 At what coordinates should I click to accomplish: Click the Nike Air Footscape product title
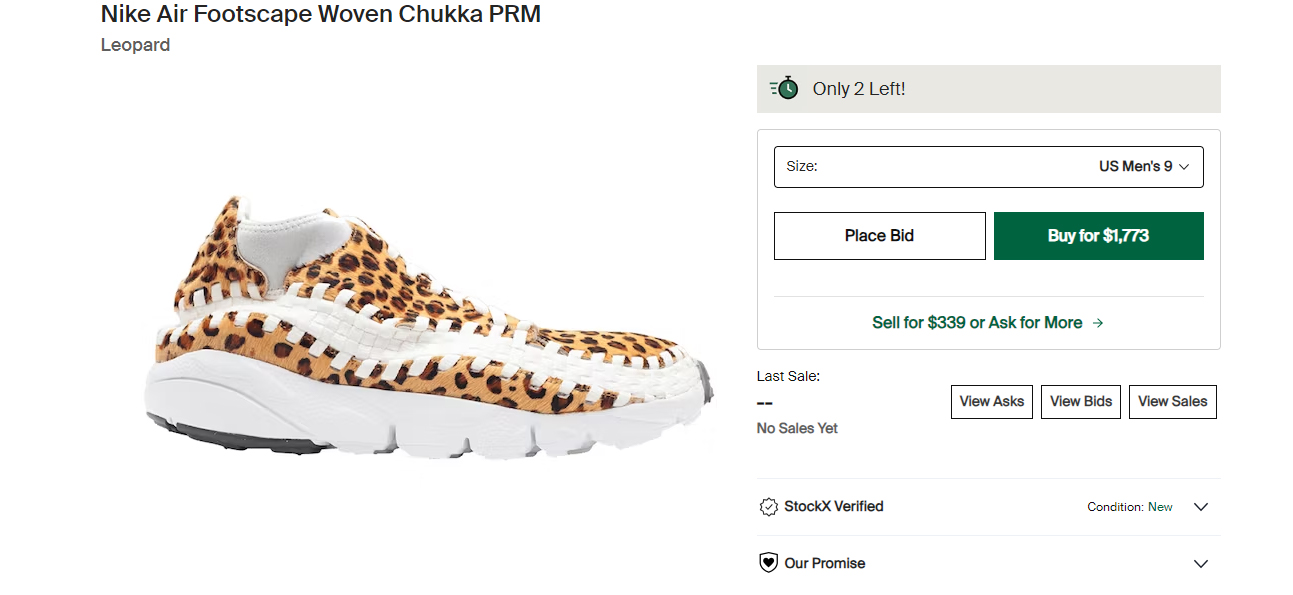tap(320, 14)
